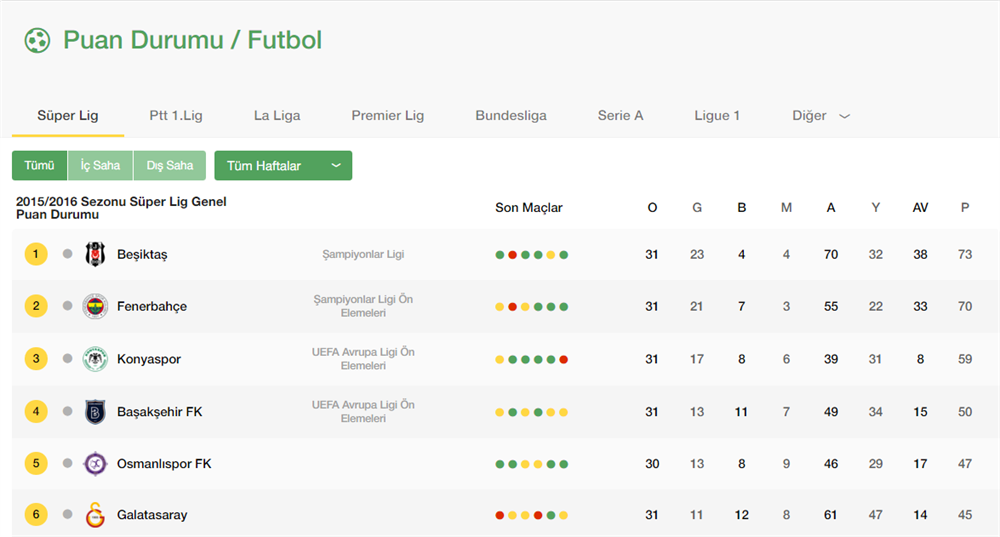Screen dimensions: 1000x537
Task: Switch to Dış Saha away standings
Action: 169,166
